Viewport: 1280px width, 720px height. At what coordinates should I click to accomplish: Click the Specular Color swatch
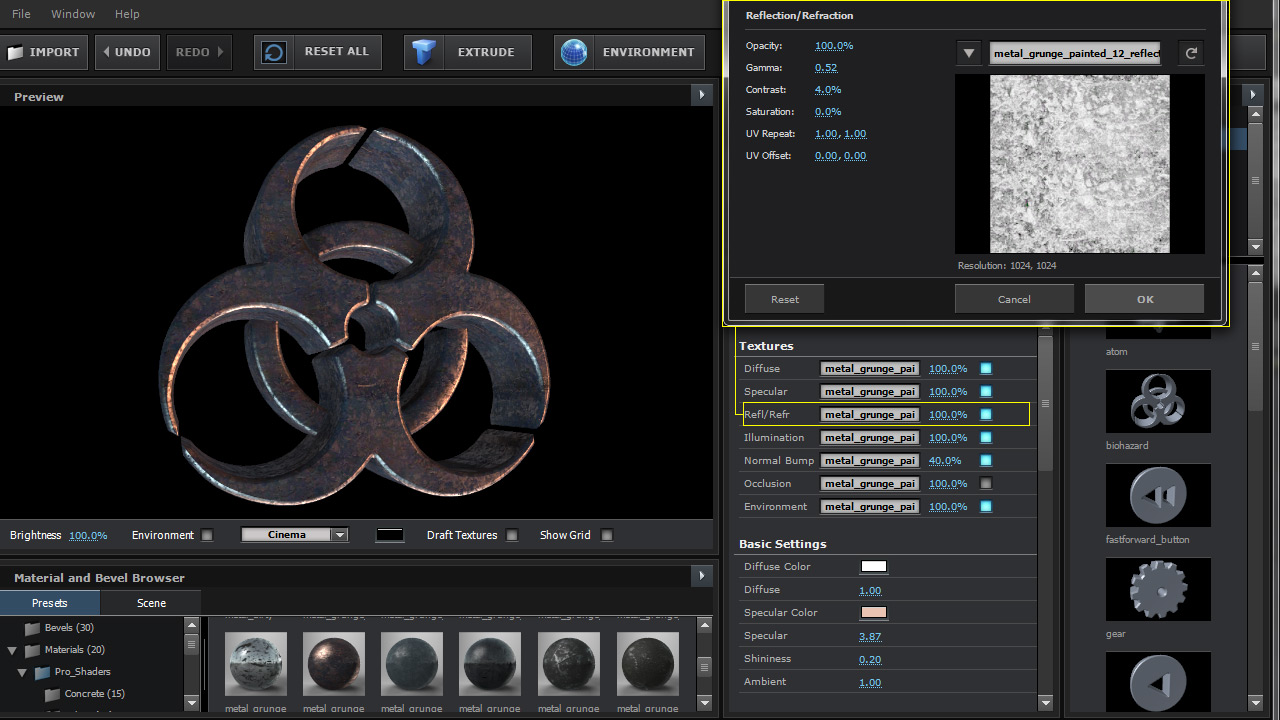point(873,613)
